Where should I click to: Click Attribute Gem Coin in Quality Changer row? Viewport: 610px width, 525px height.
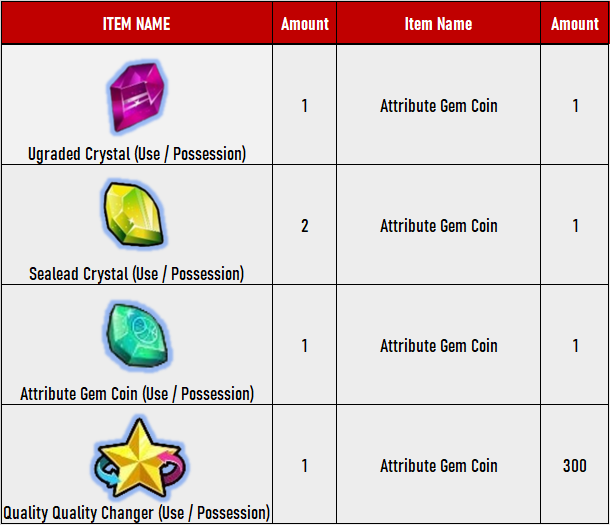439,466
